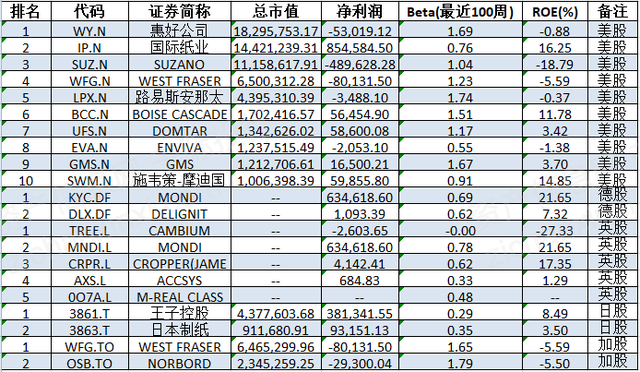The height and width of the screenshot is (372, 640).
Task: Click 日本制纸 market value 911,680.91
Action: [276, 330]
